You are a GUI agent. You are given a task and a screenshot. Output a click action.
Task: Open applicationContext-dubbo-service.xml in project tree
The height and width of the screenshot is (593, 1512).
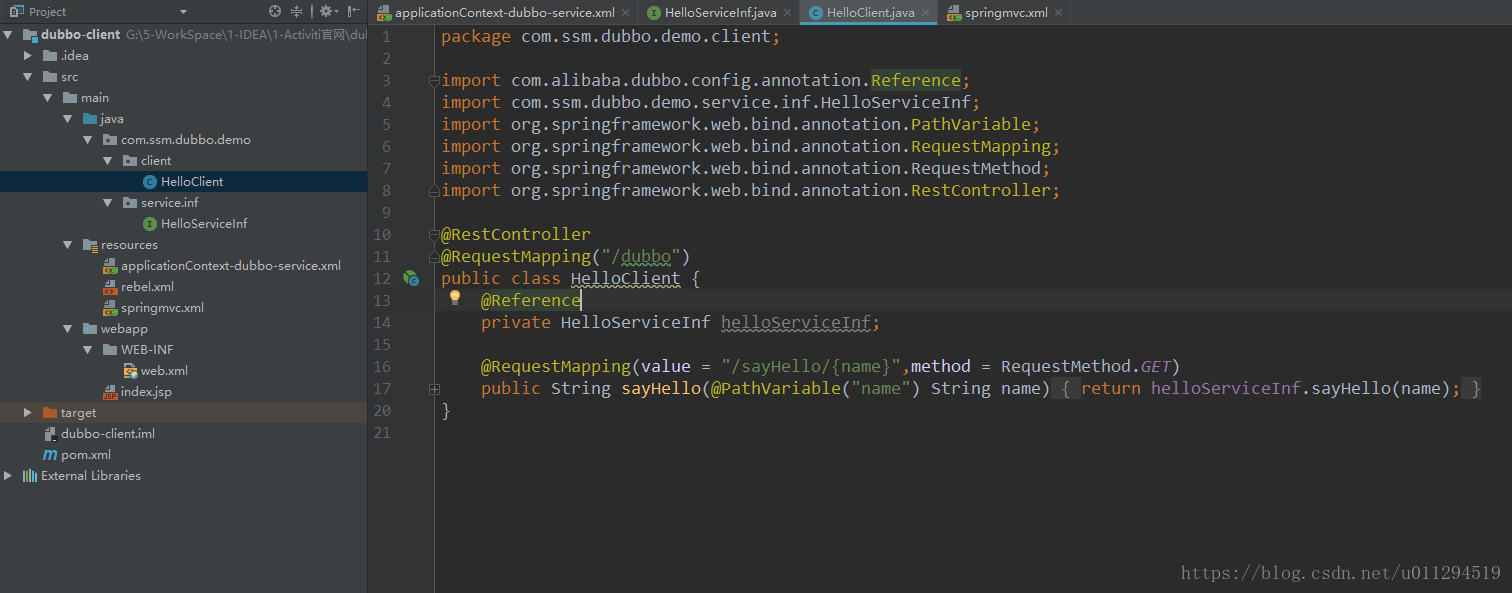[x=231, y=265]
